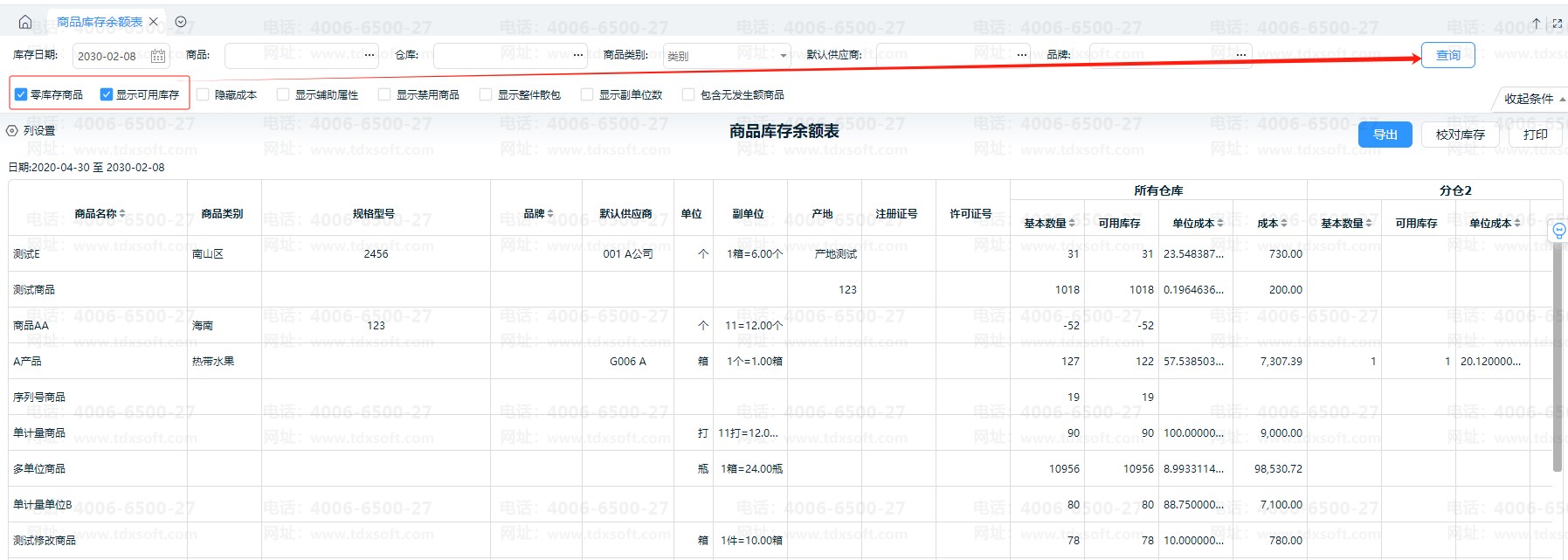Enable the 隐藏成本 checkbox
The image size is (1568, 560).
tap(204, 94)
